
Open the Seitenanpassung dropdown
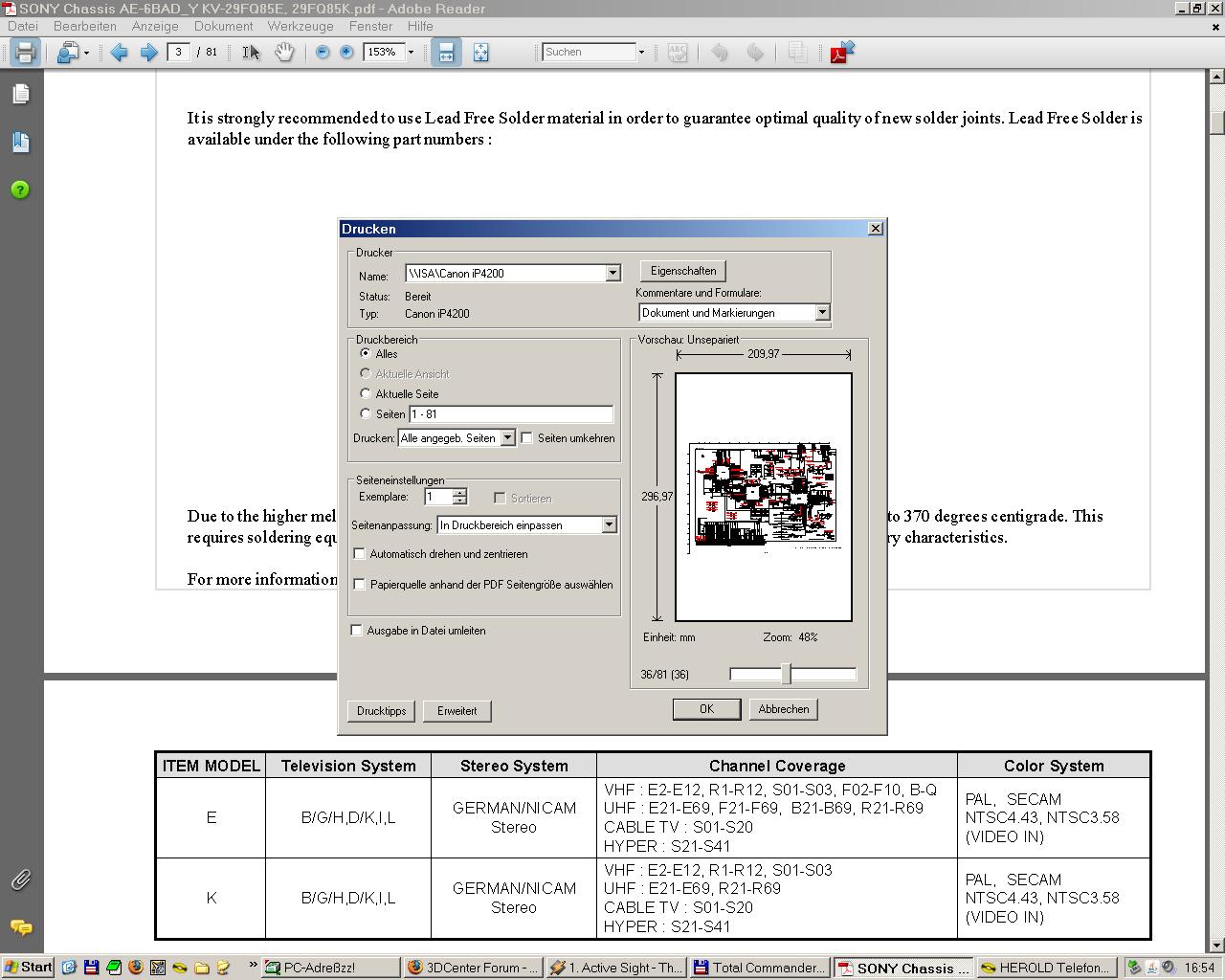608,524
